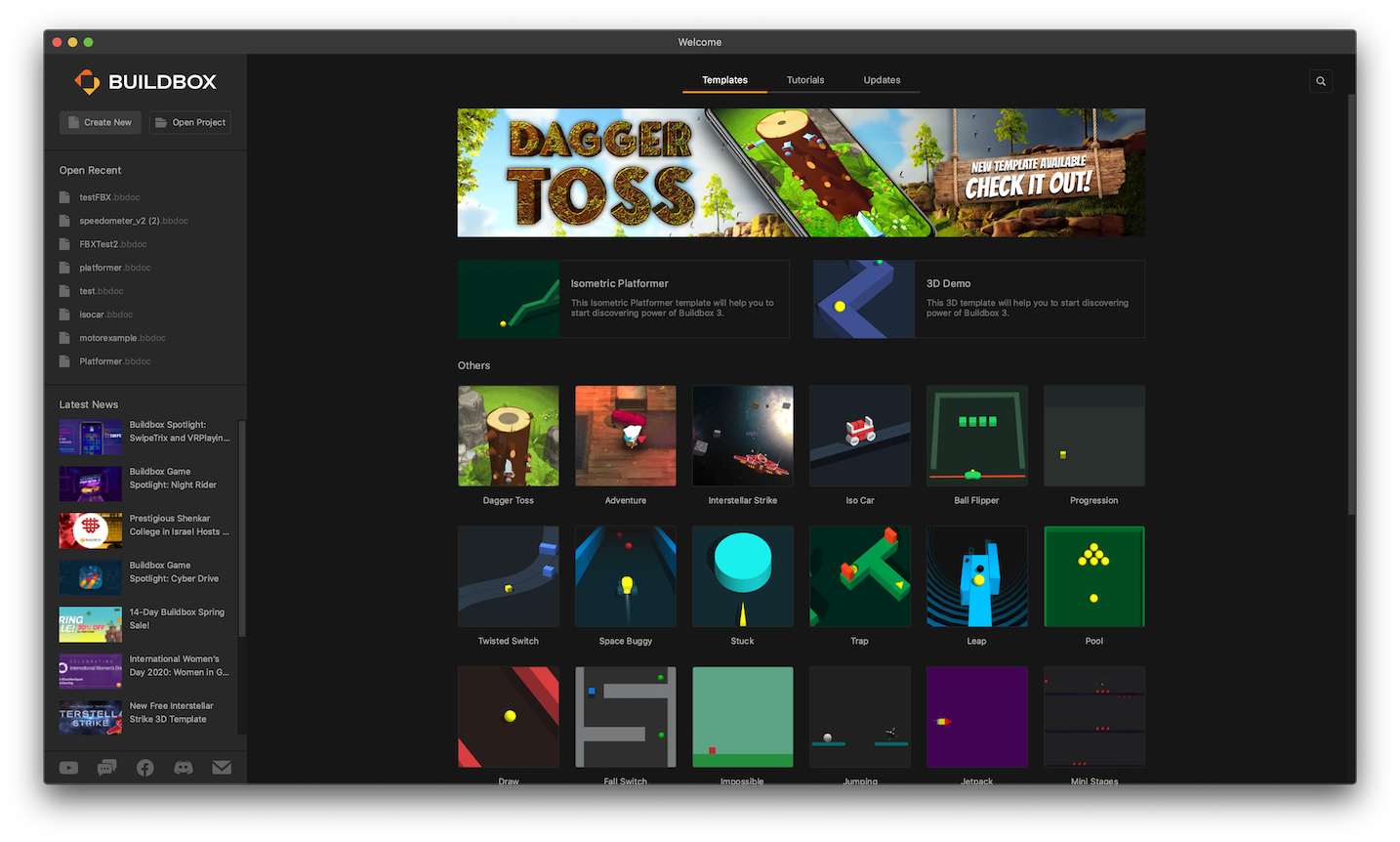
Task: Open news: Game Spotlight Night Rider
Action: 145,484
